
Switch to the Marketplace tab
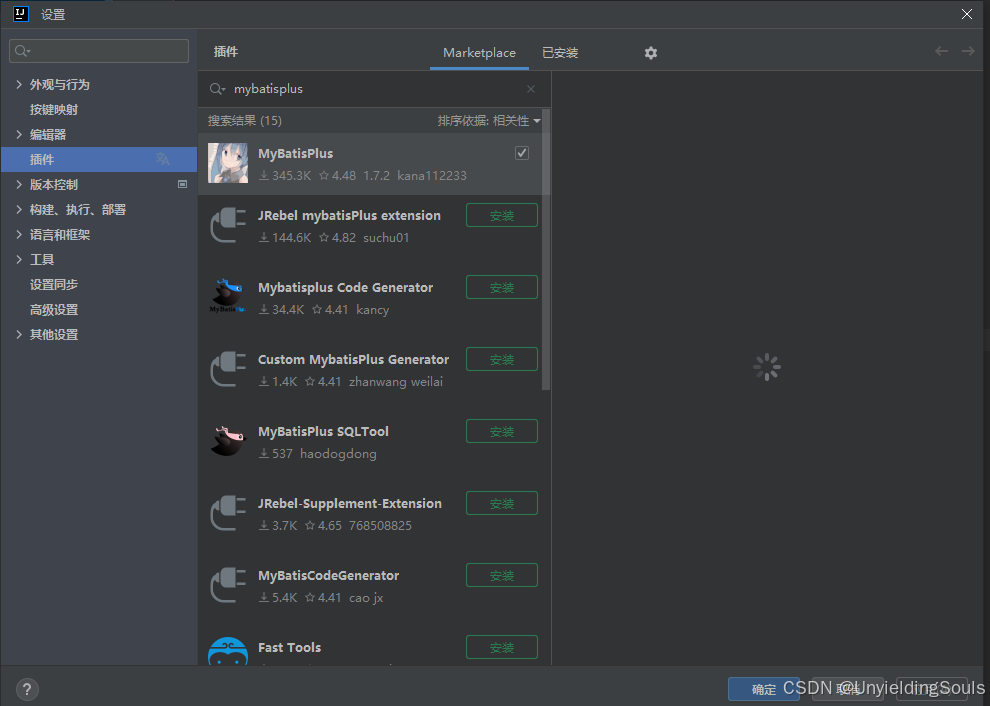point(479,53)
